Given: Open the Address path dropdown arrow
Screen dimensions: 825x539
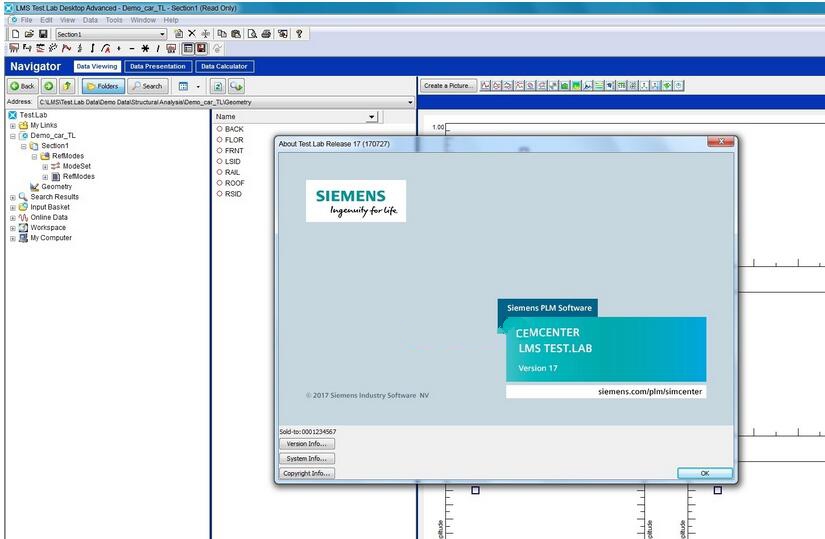Looking at the screenshot, I should pyautogui.click(x=410, y=102).
